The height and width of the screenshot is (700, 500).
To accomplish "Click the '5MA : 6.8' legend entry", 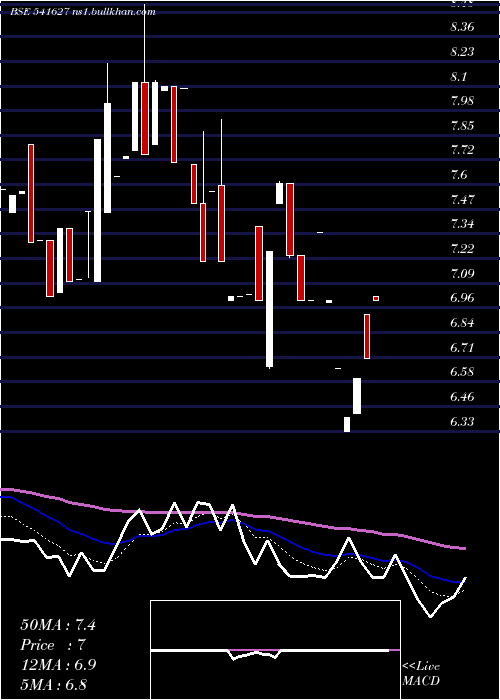I will click(x=54, y=684).
